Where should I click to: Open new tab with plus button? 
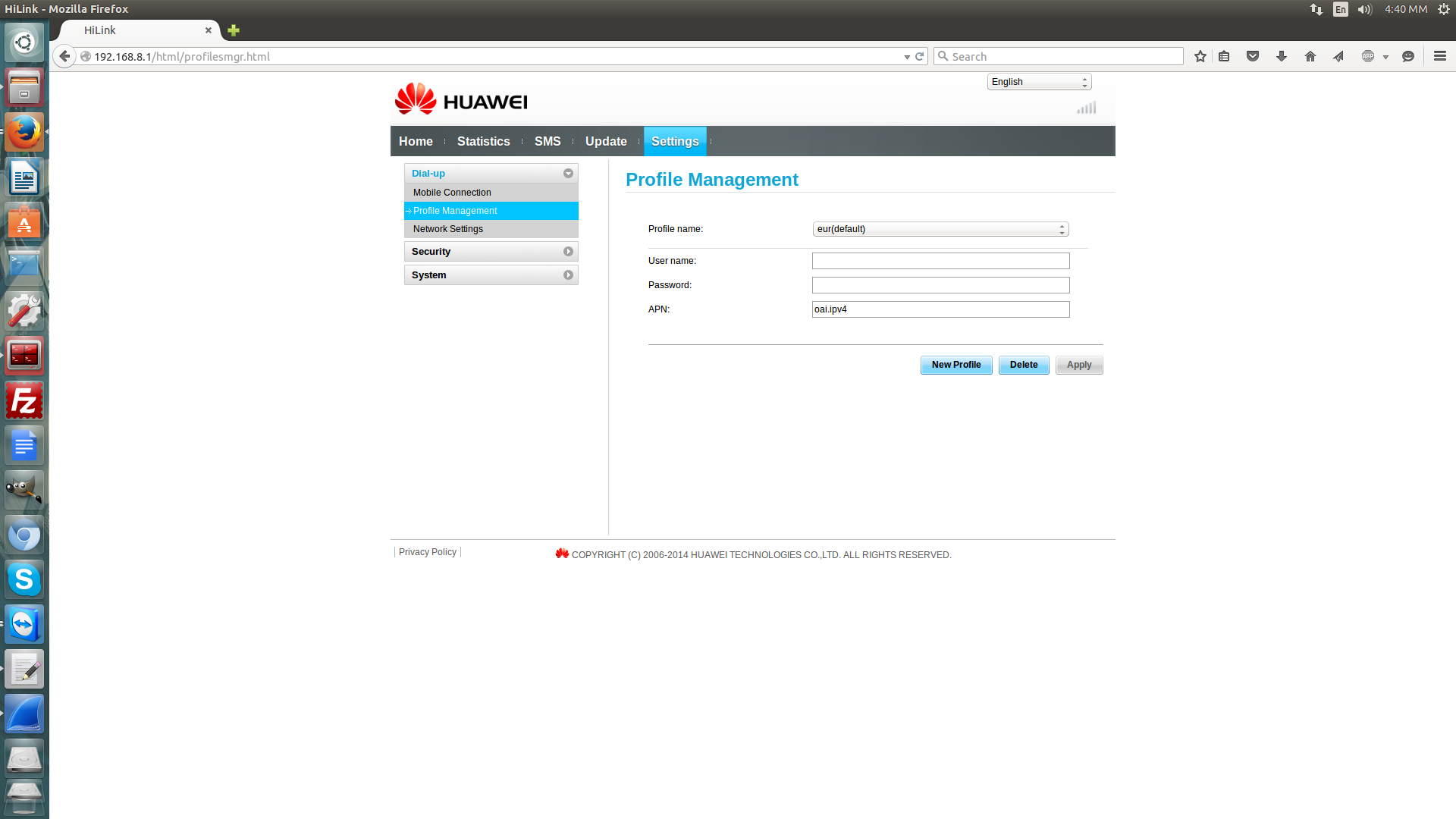click(234, 30)
